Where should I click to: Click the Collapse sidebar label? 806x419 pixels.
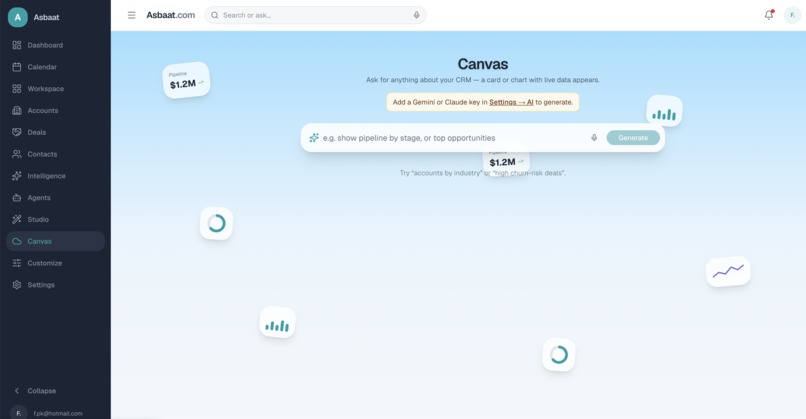[42, 391]
